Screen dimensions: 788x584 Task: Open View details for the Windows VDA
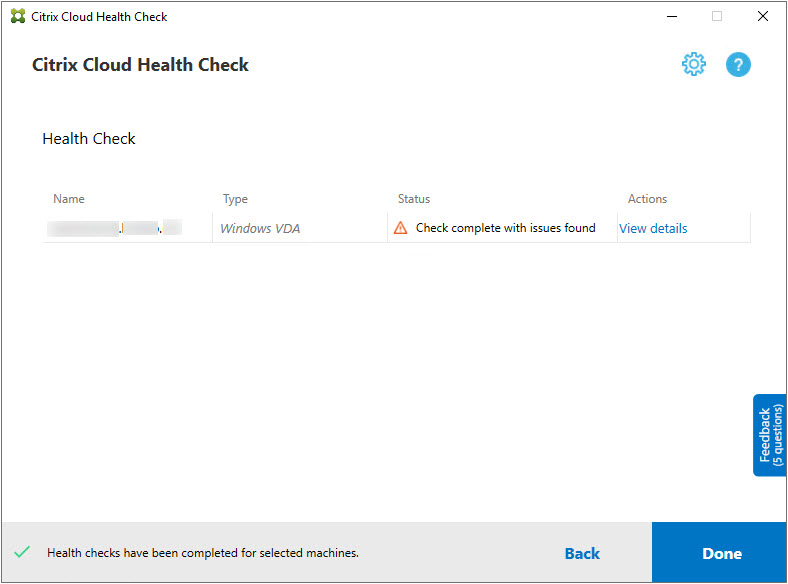(x=653, y=228)
